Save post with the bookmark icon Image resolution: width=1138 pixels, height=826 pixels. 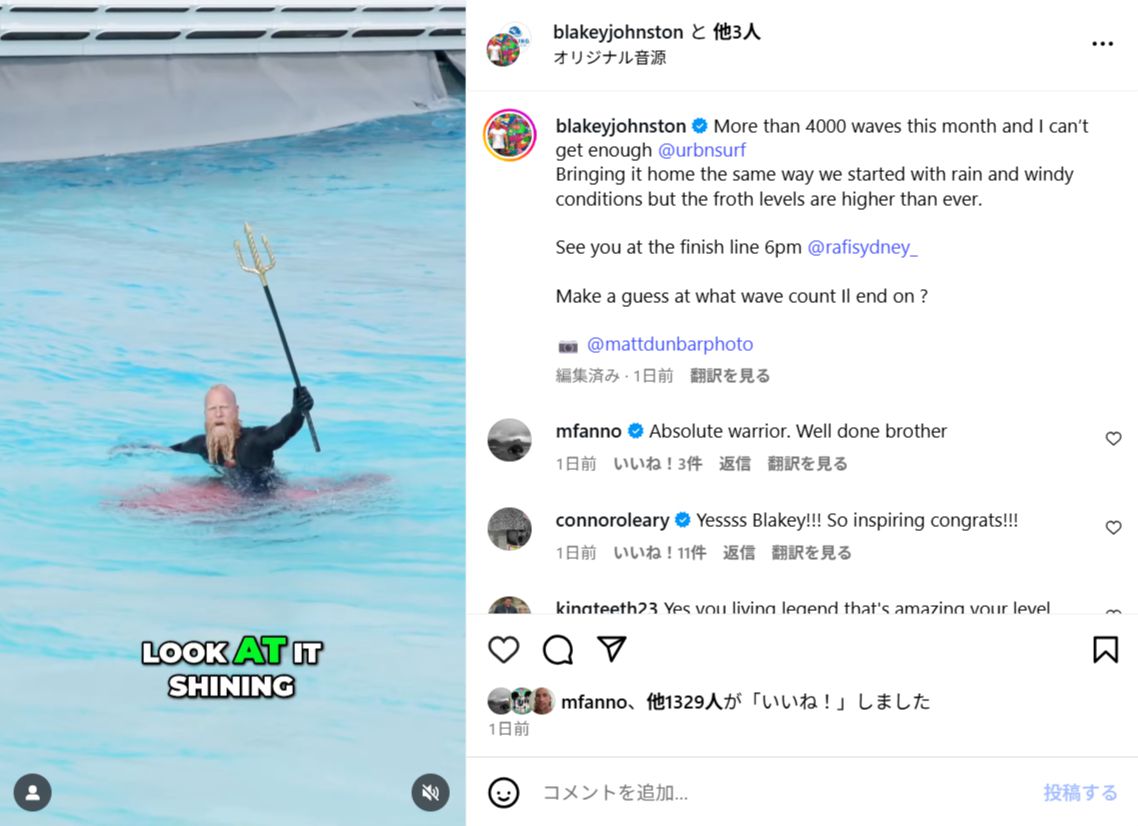tap(1105, 650)
